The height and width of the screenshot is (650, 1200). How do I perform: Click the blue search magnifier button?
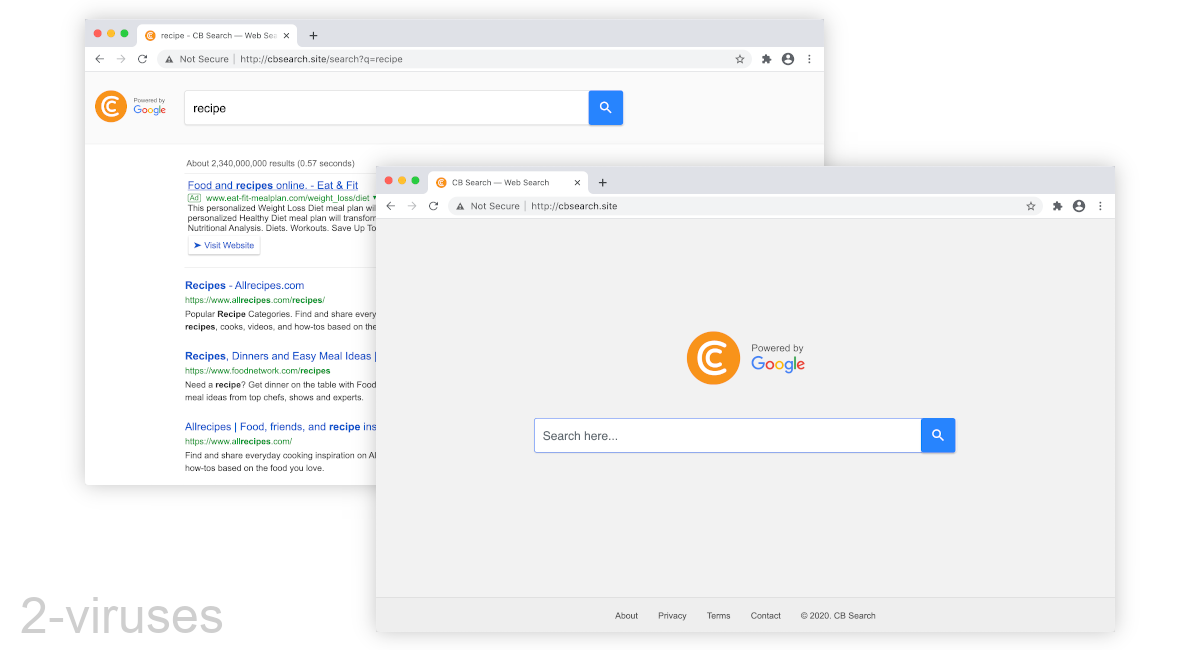pos(937,435)
